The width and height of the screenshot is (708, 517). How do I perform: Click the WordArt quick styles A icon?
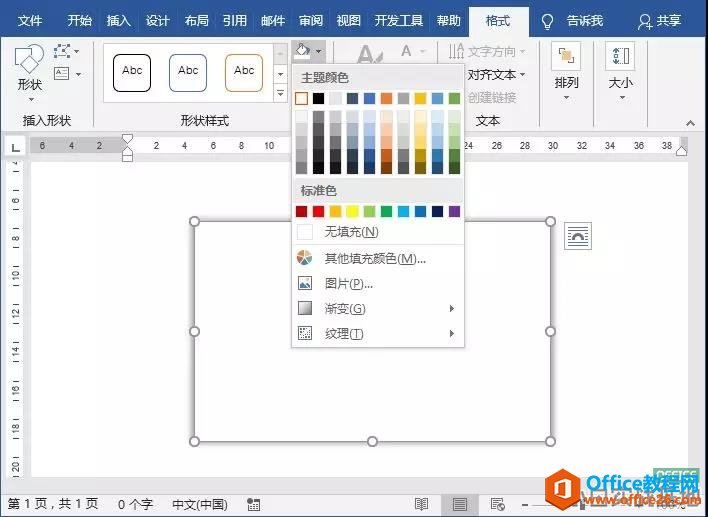(x=370, y=54)
